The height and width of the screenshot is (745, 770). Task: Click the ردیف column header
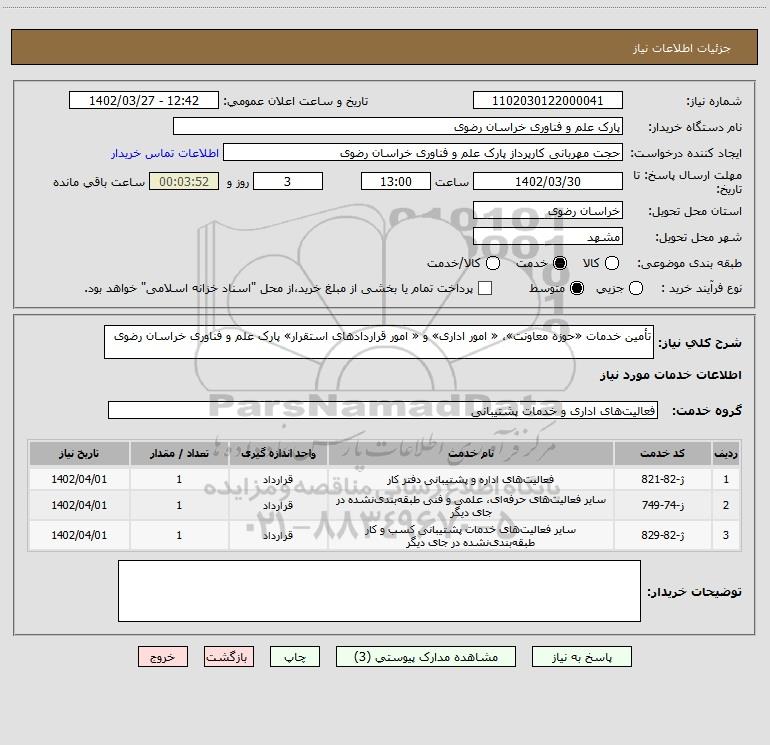point(726,453)
